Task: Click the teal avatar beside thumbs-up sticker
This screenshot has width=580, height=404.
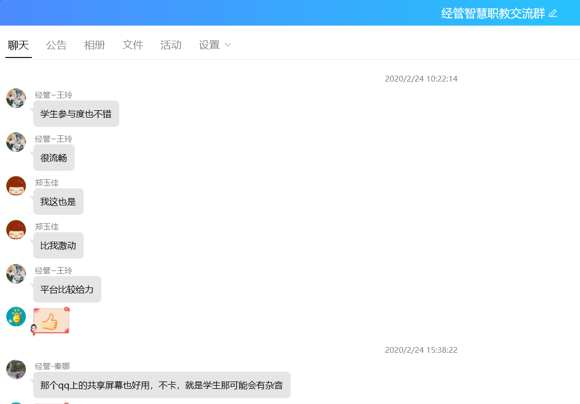Action: [x=16, y=317]
